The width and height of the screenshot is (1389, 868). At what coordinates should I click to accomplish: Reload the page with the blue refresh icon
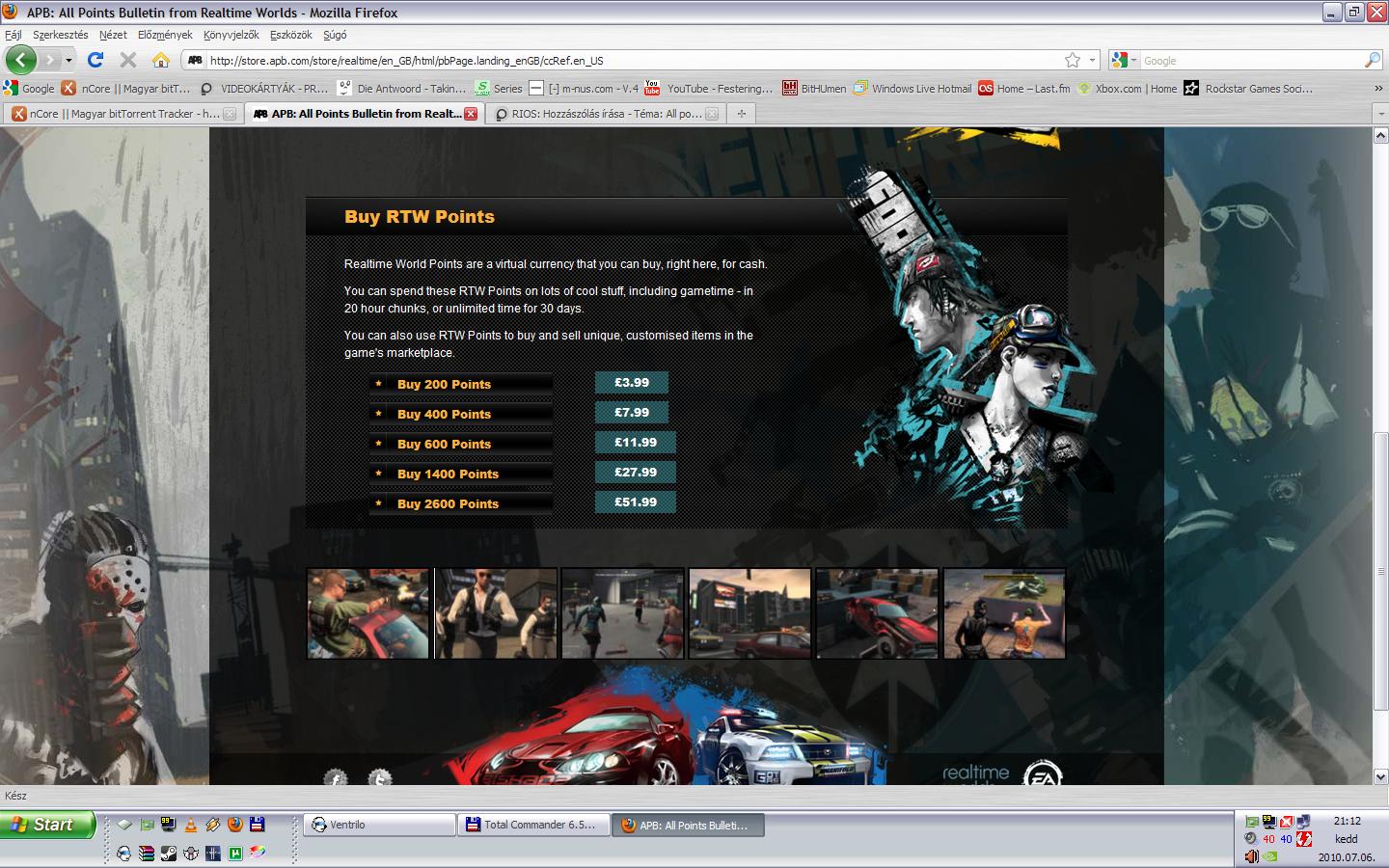click(95, 60)
